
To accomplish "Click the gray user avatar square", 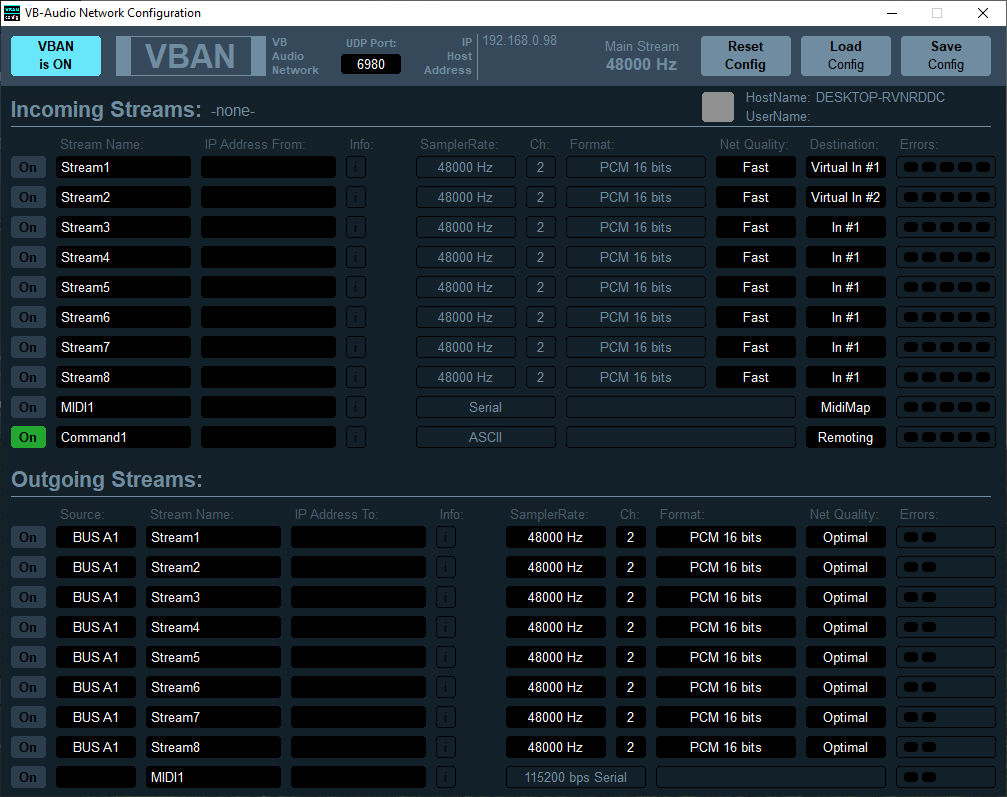I will 717,107.
